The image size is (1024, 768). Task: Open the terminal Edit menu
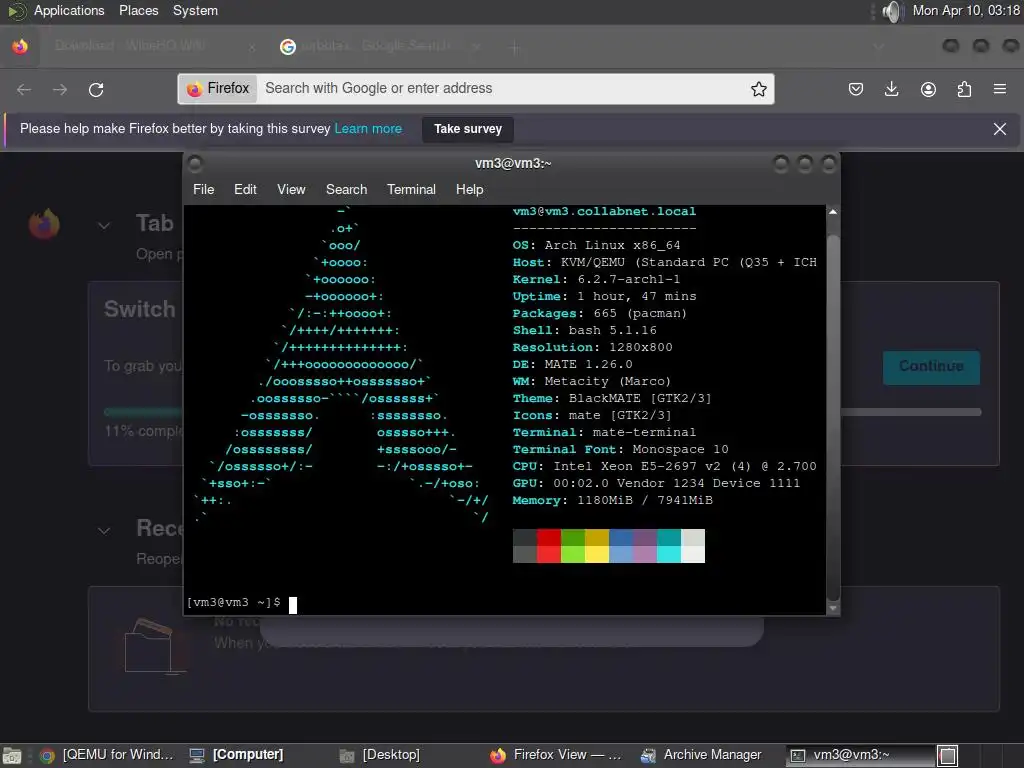245,189
